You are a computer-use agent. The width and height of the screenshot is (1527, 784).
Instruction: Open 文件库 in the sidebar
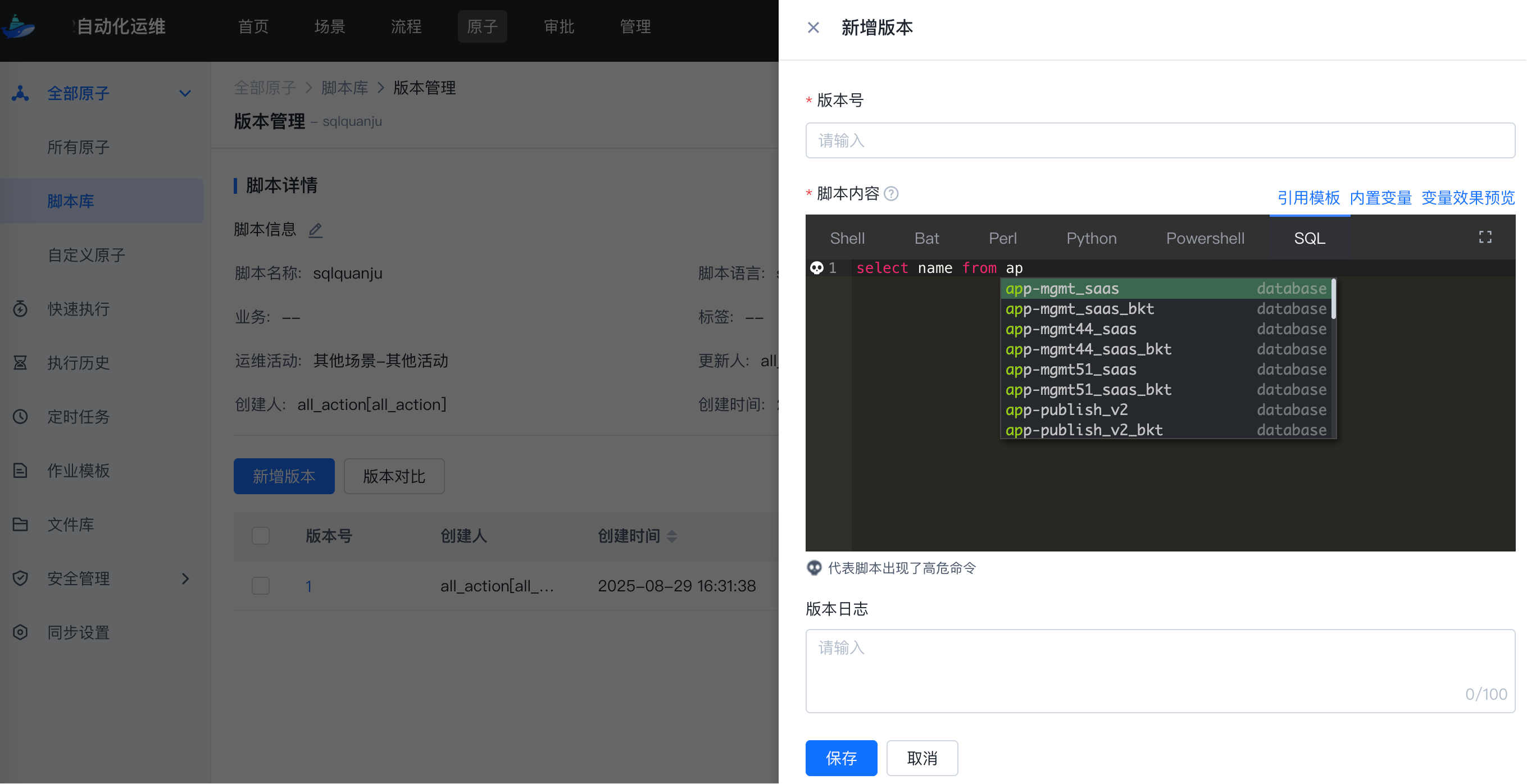click(x=71, y=525)
